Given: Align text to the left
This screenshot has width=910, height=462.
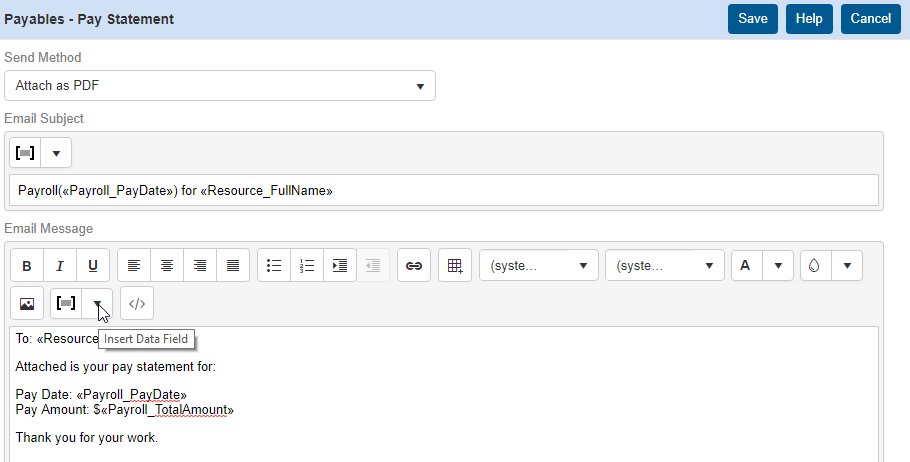Looking at the screenshot, I should point(134,266).
